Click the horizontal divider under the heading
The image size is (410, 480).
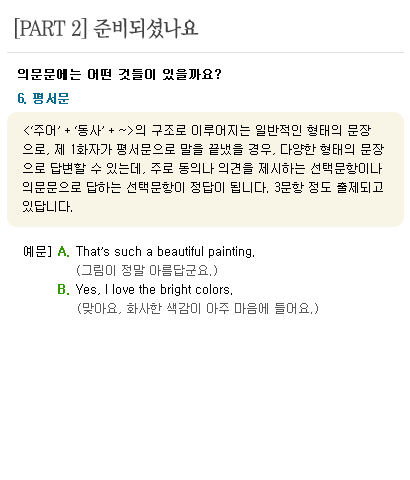click(x=205, y=52)
